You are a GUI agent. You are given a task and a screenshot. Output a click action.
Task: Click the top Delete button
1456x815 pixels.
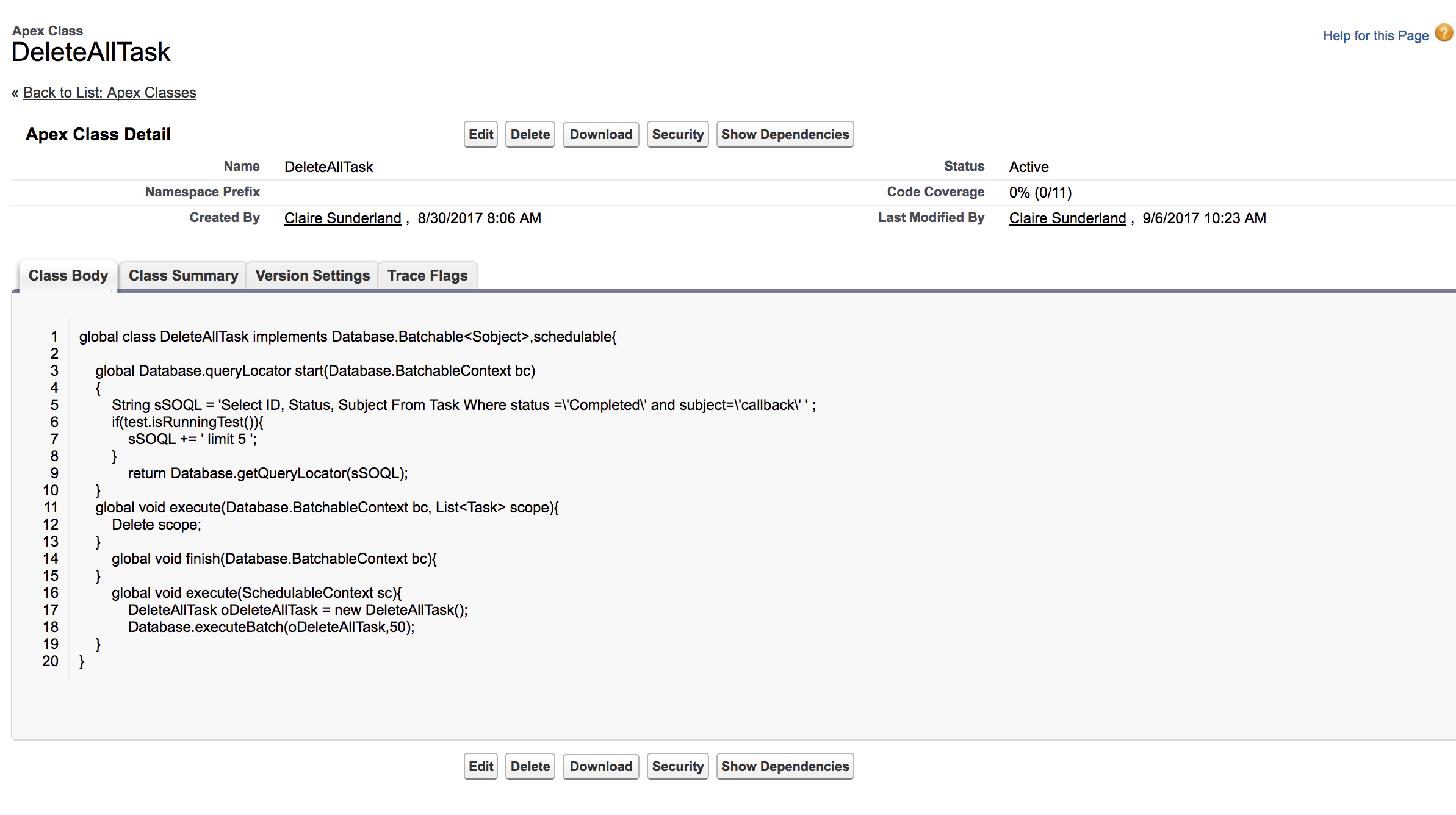530,135
